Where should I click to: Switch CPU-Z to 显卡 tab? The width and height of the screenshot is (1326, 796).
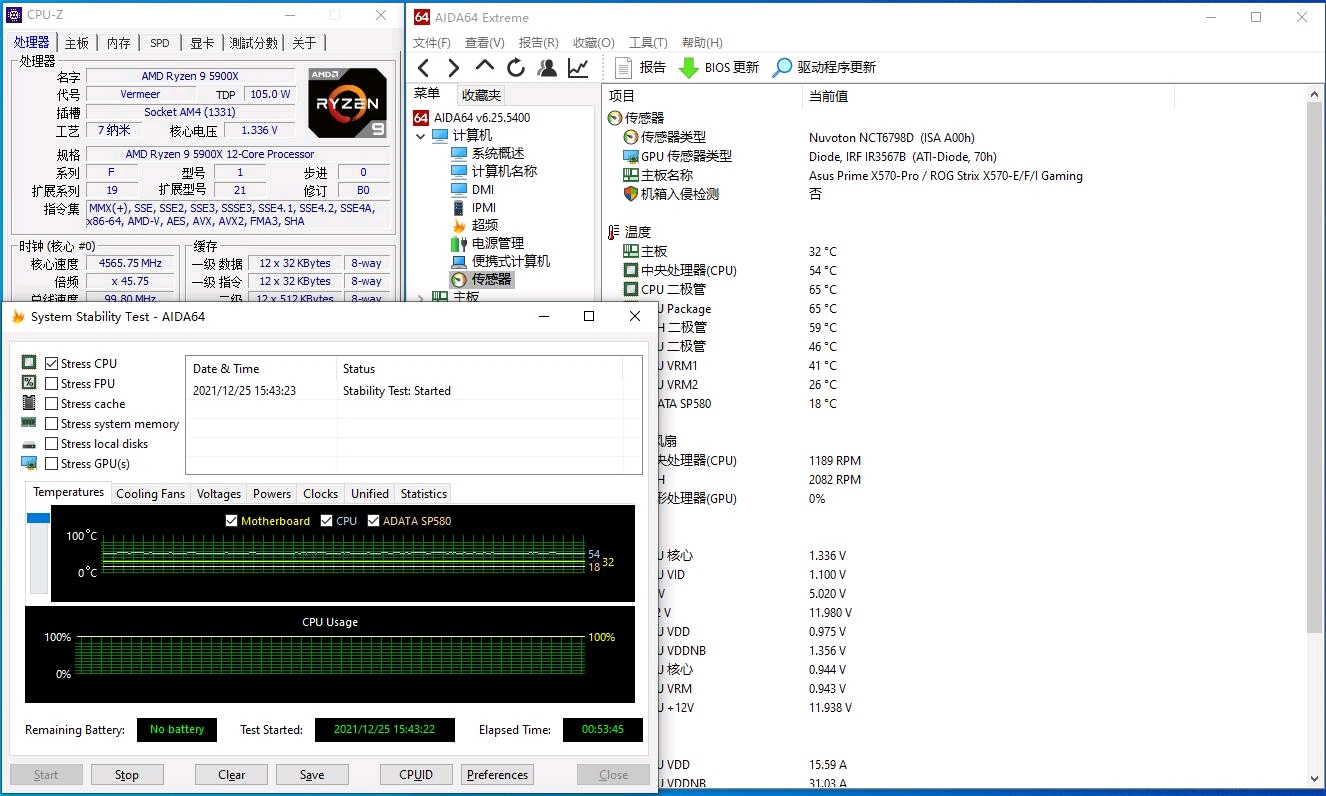click(x=202, y=43)
